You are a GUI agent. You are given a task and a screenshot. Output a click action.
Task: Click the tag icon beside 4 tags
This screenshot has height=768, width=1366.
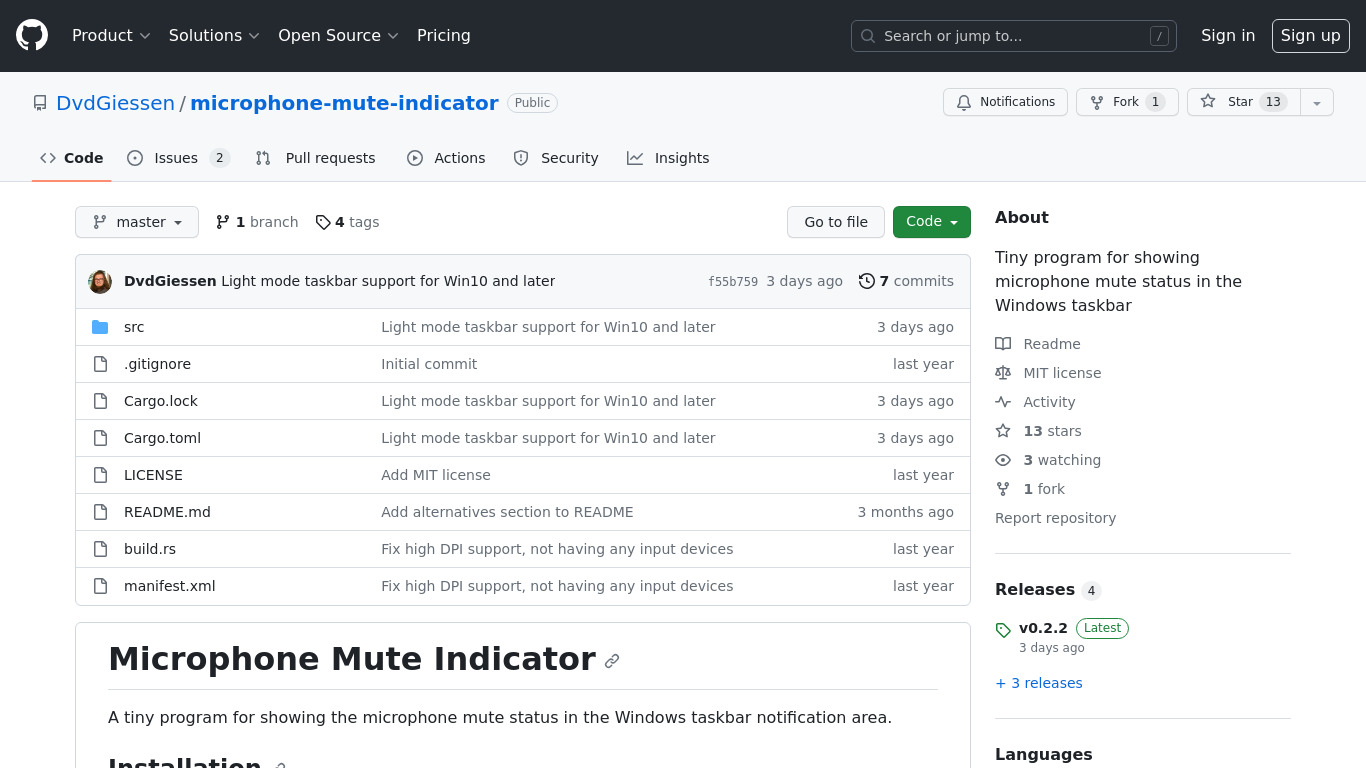point(323,222)
